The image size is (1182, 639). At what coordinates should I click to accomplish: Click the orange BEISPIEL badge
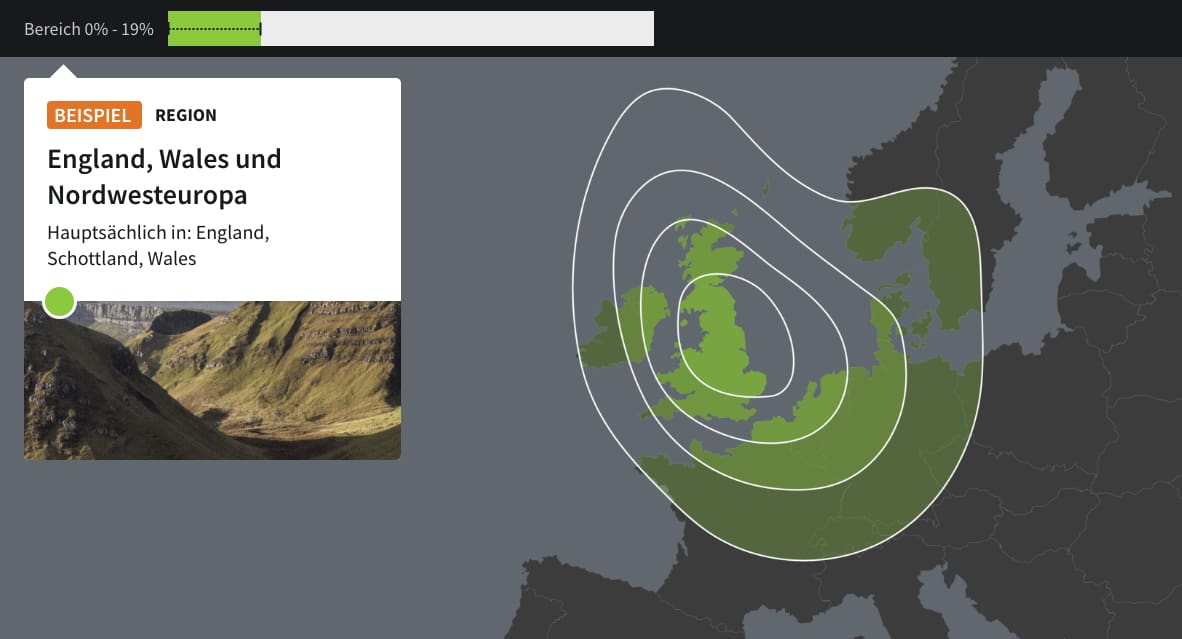[x=94, y=115]
